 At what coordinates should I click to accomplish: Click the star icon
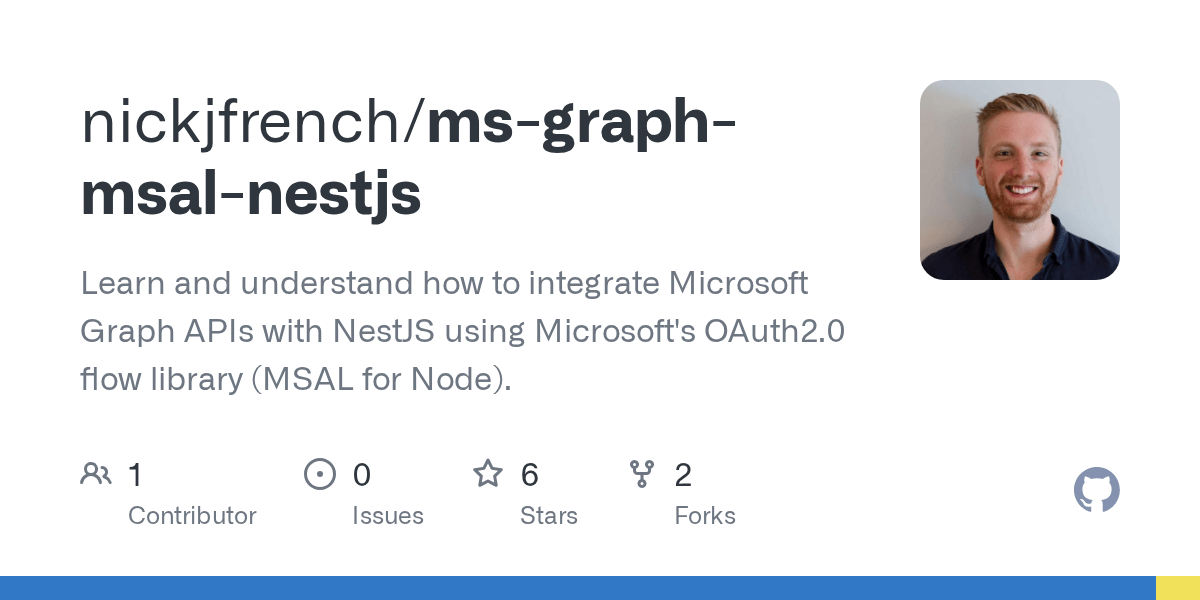[488, 473]
